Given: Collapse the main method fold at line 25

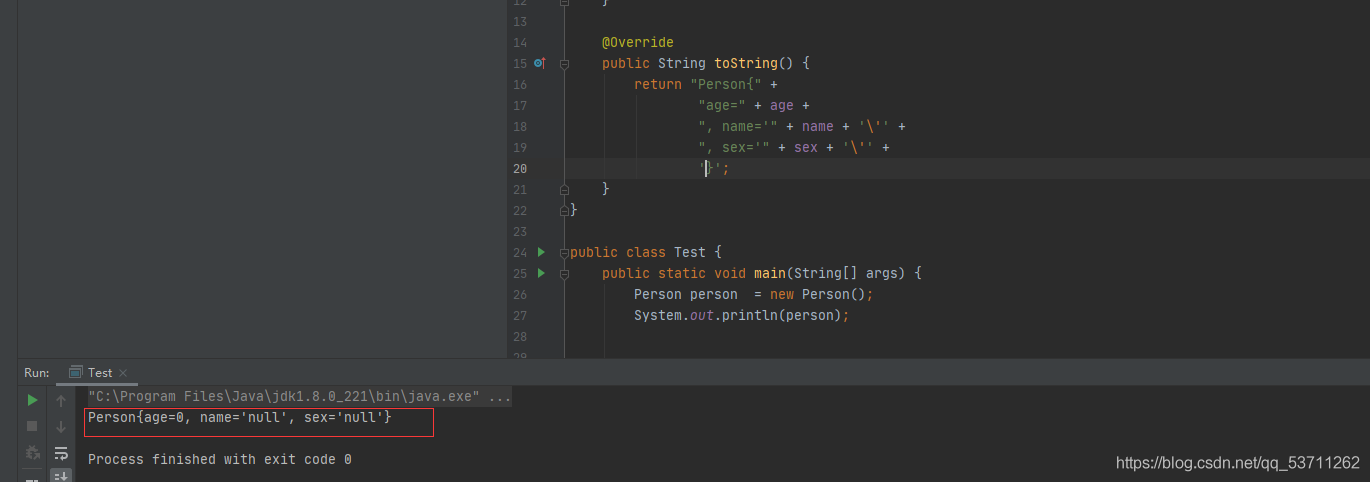Looking at the screenshot, I should 564,273.
